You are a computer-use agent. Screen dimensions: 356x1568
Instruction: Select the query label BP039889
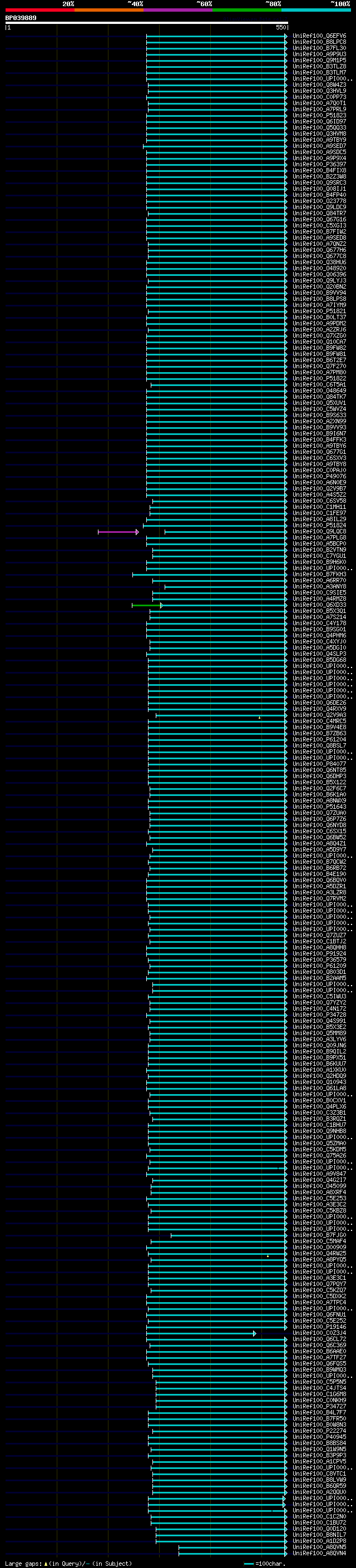[x=21, y=18]
